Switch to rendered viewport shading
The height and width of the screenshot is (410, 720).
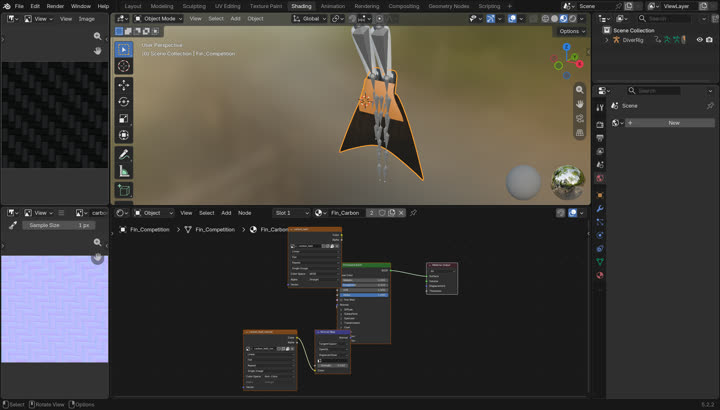[573, 19]
